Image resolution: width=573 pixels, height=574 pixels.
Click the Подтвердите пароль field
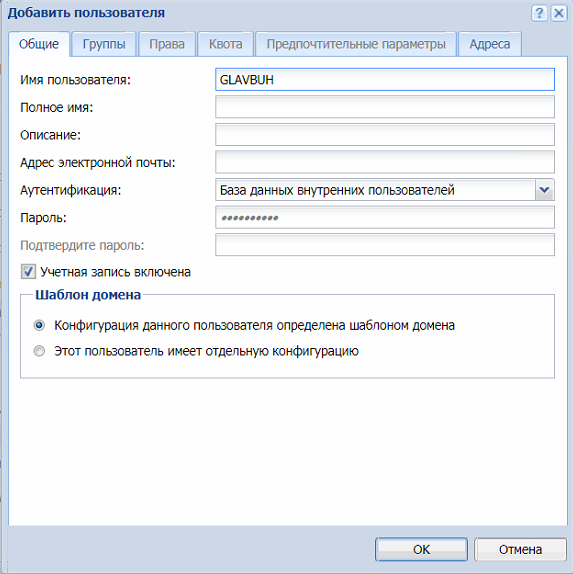coord(385,245)
